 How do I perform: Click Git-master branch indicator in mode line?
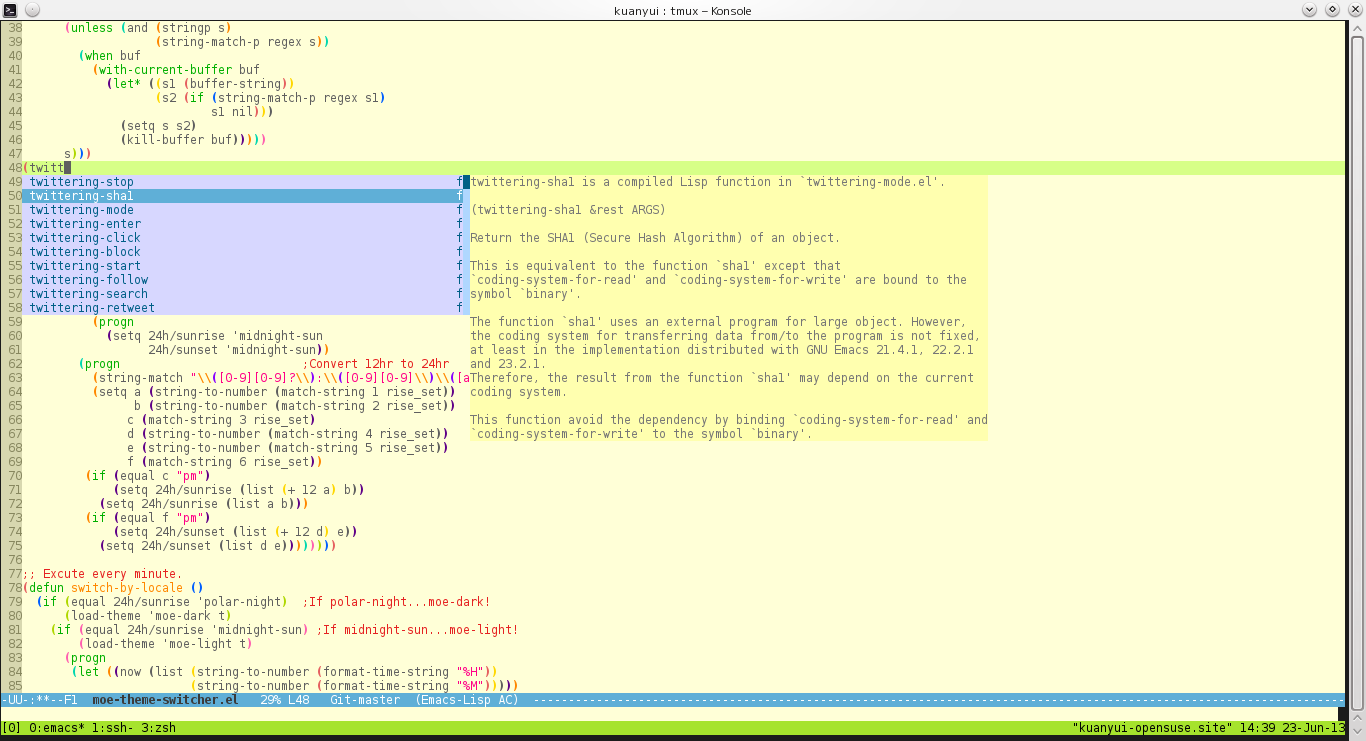[x=365, y=700]
